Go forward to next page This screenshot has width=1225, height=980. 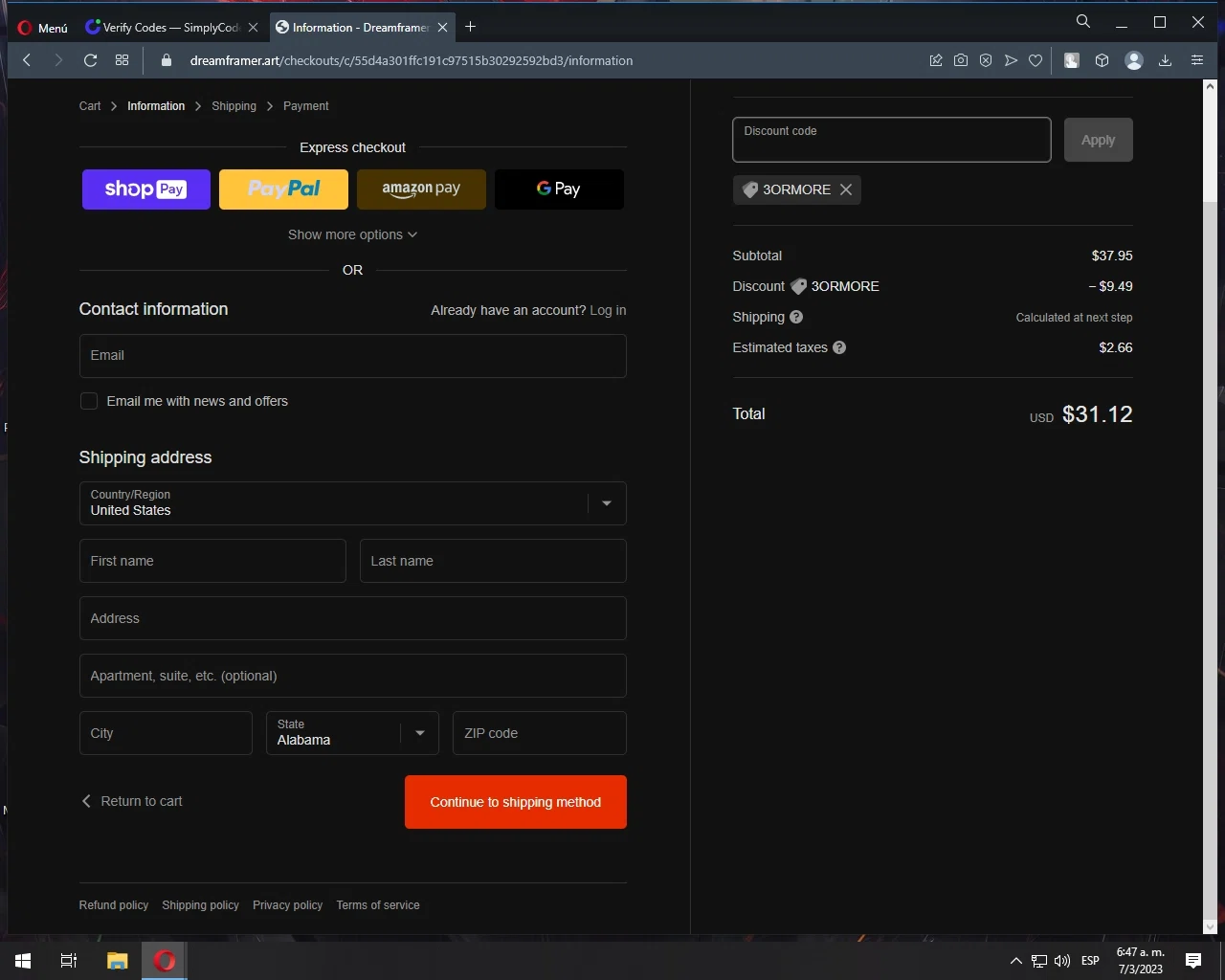pyautogui.click(x=58, y=60)
